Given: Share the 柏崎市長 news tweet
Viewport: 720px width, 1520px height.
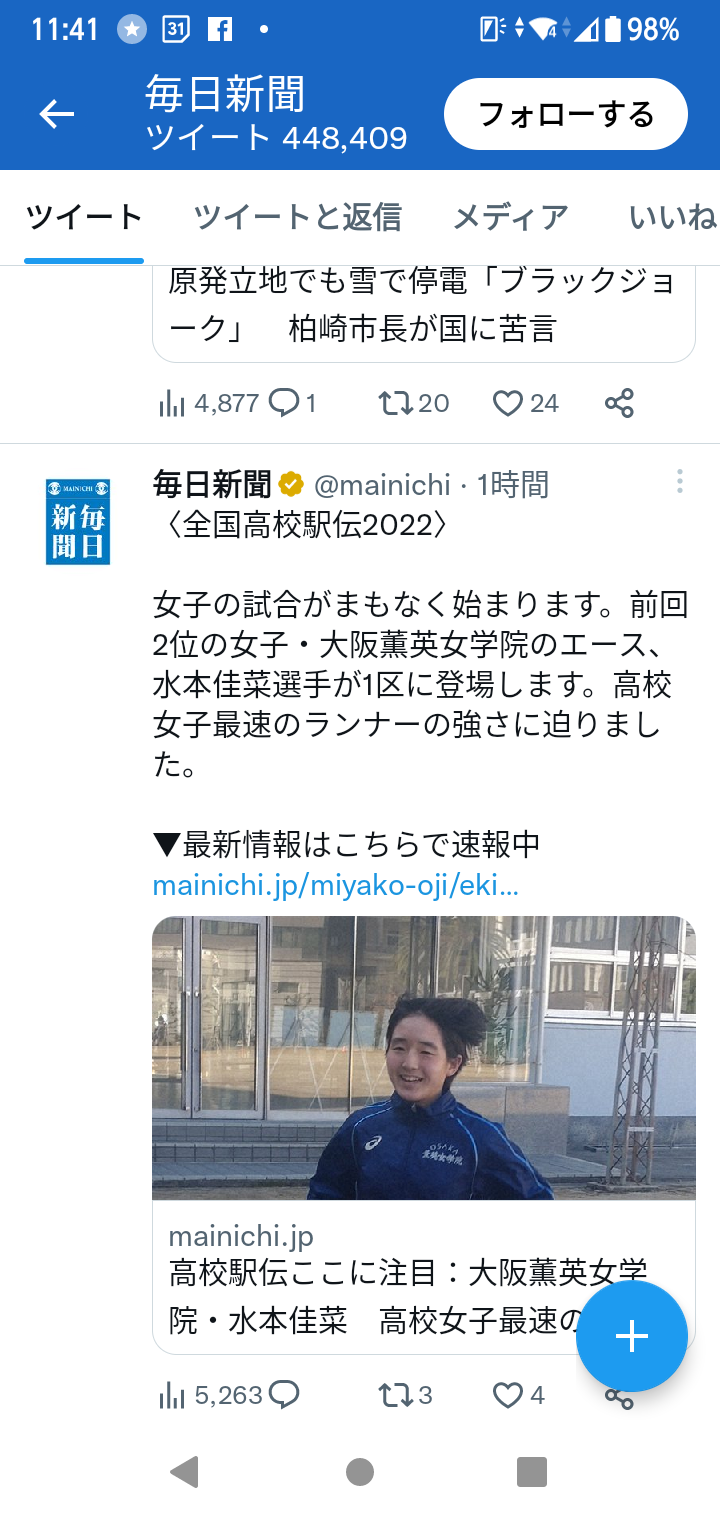Looking at the screenshot, I should tap(619, 403).
